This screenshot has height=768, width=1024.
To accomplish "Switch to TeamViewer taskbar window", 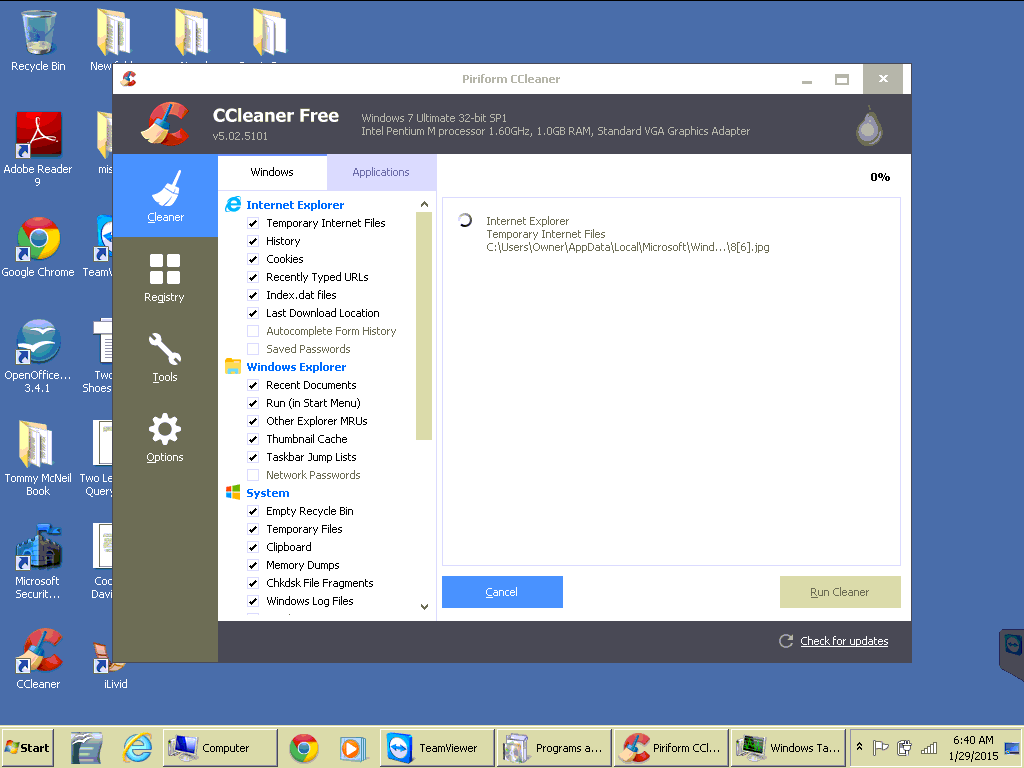I will pyautogui.click(x=437, y=748).
